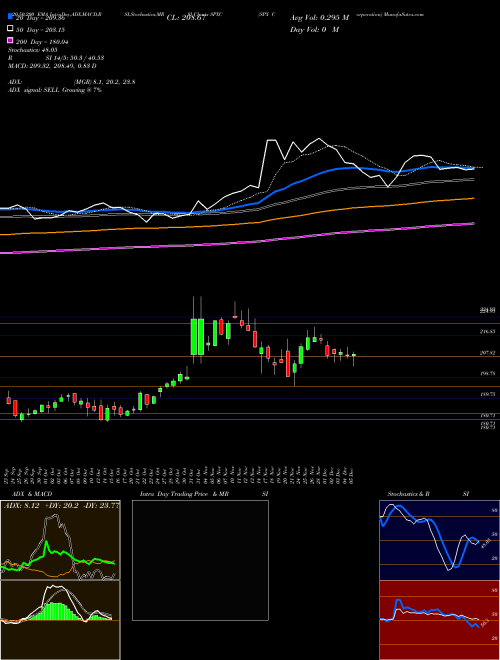Click the magenta 200 Day legend swatch
Screen dimensions: 500x660
[10, 41]
